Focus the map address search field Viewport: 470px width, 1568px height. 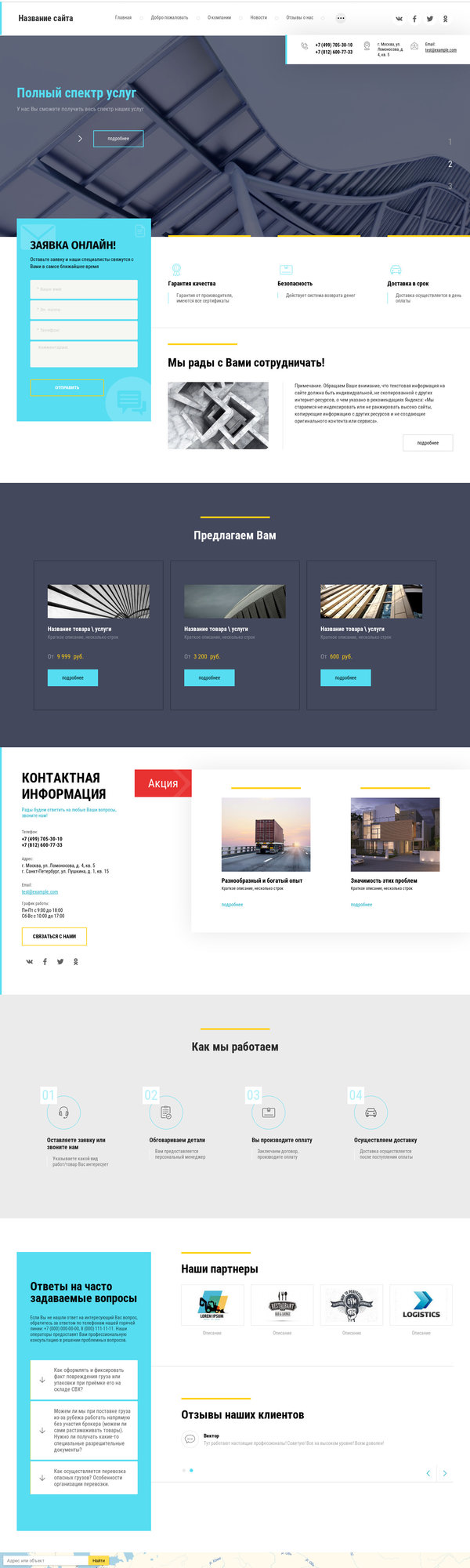[45, 1560]
